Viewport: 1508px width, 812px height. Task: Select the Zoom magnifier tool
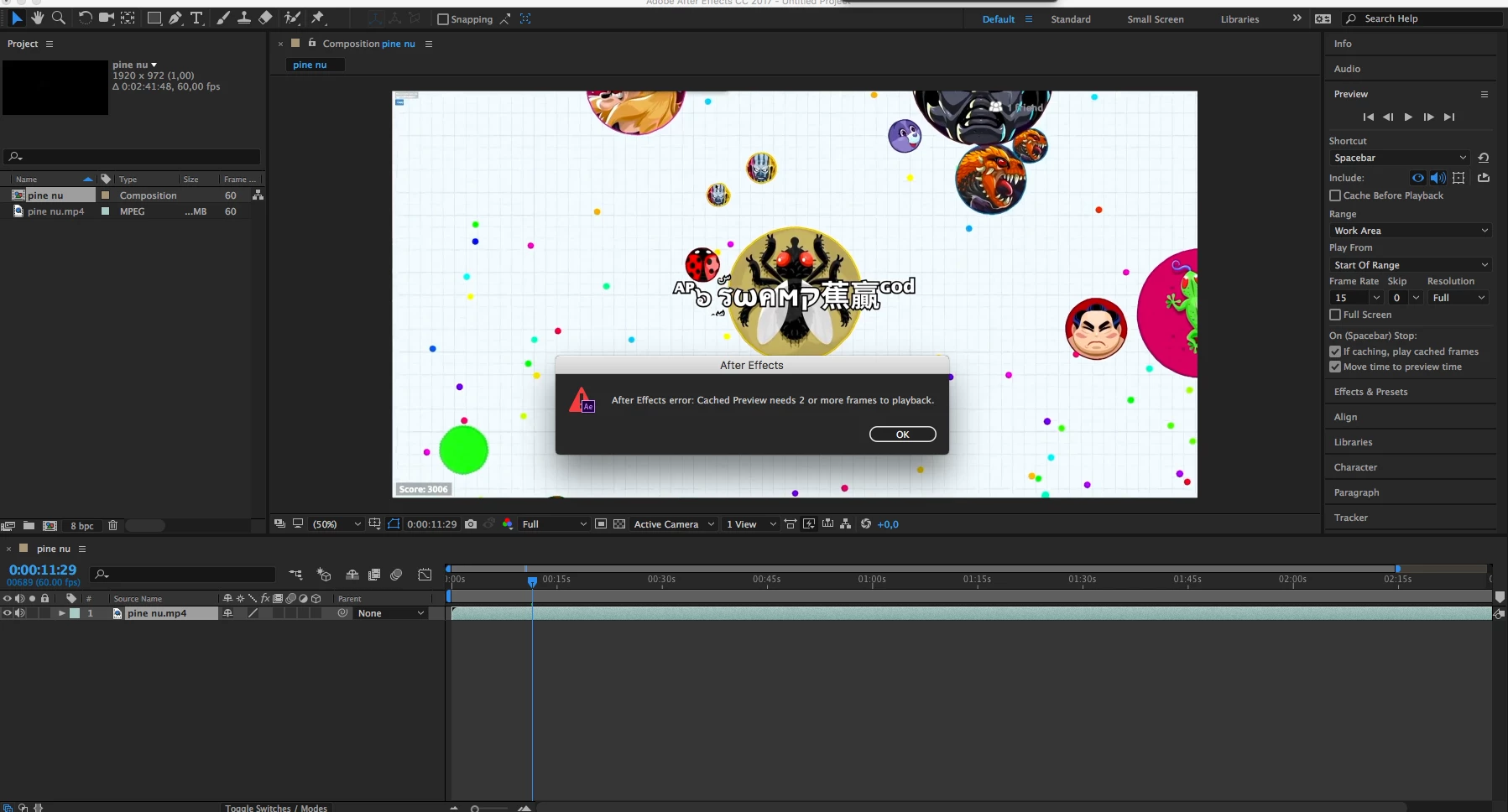[x=59, y=18]
